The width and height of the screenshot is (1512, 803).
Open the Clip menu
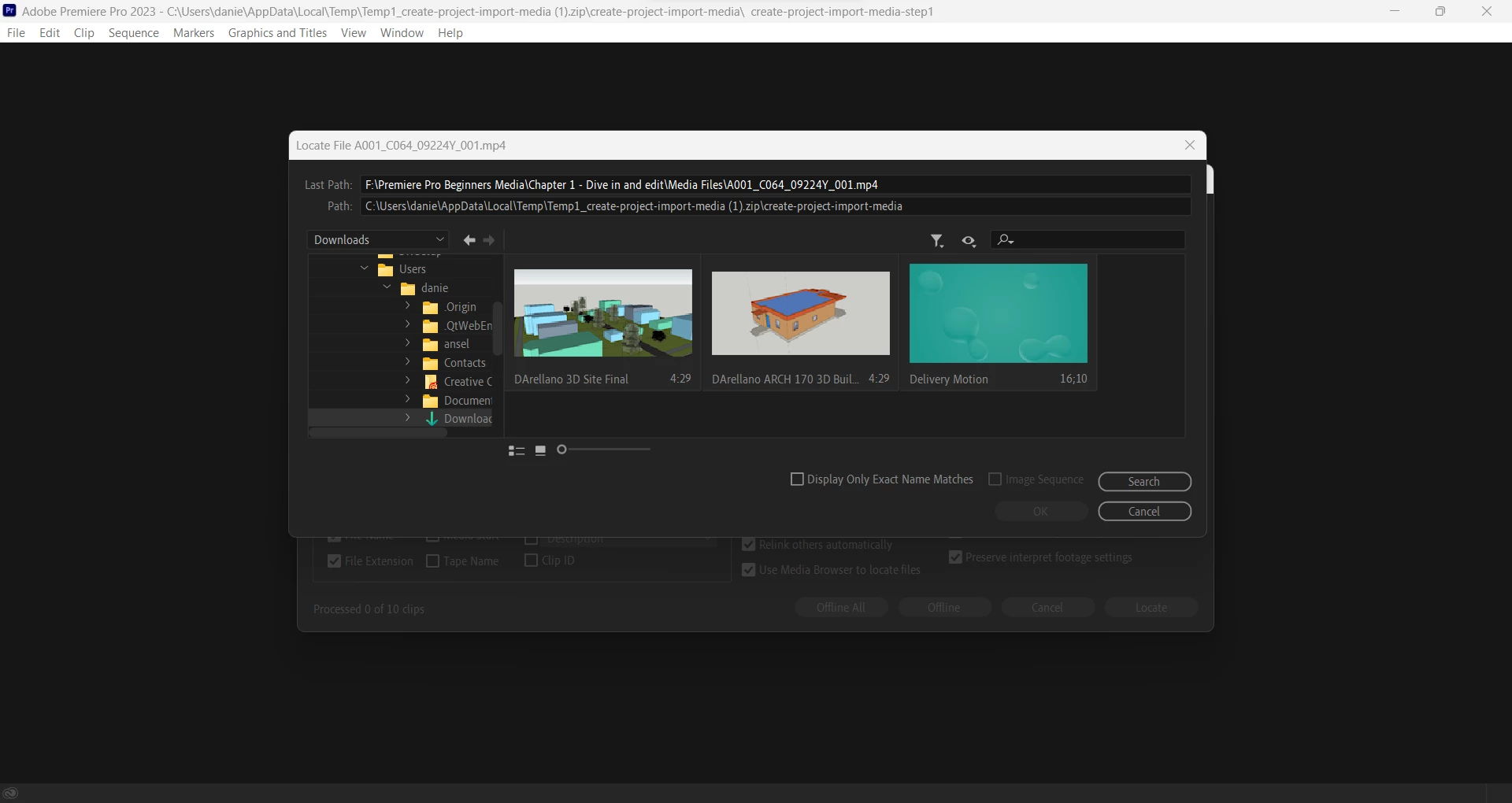[x=84, y=33]
